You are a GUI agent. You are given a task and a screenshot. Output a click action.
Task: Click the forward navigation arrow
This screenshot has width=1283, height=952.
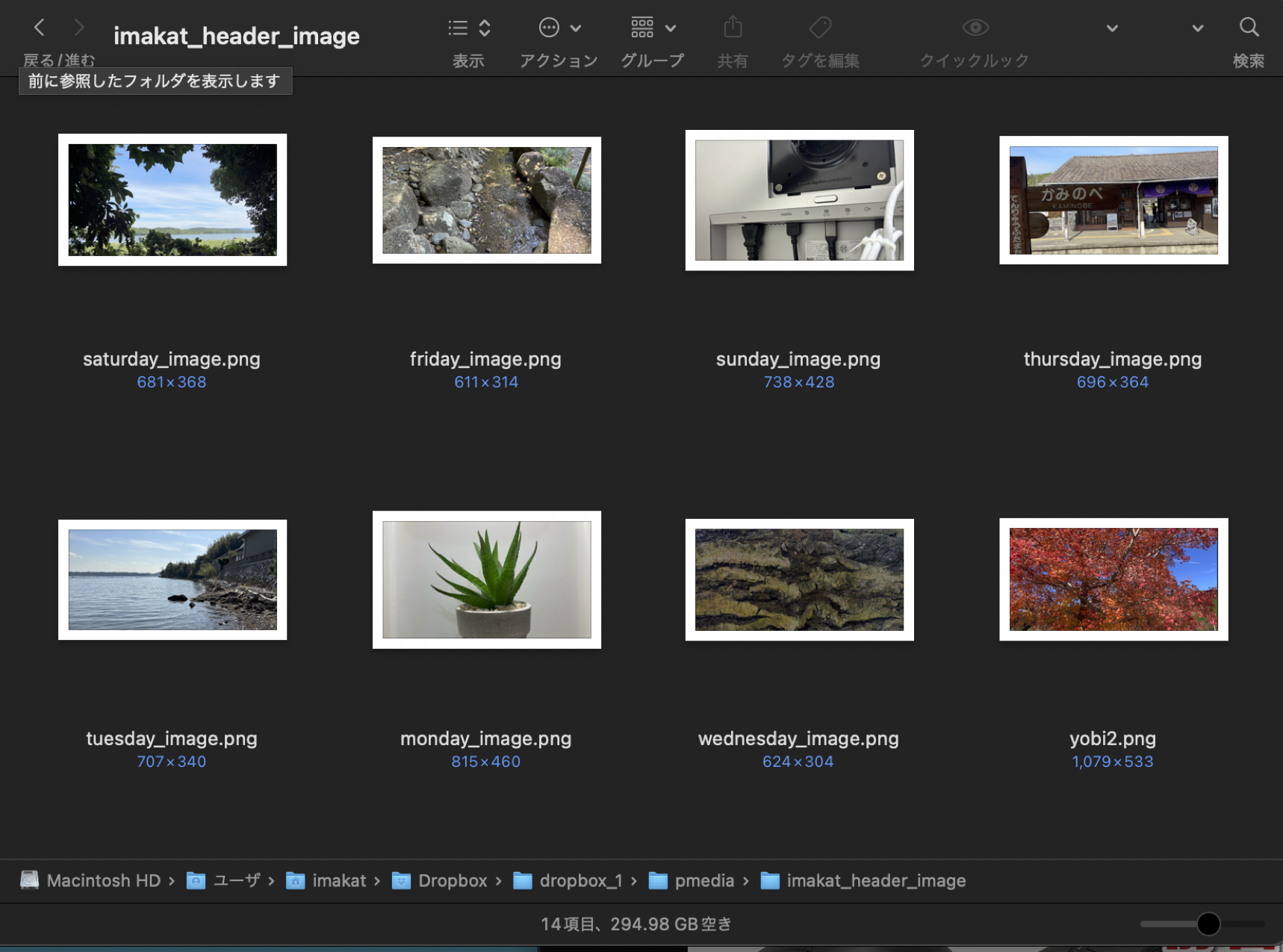click(x=78, y=28)
